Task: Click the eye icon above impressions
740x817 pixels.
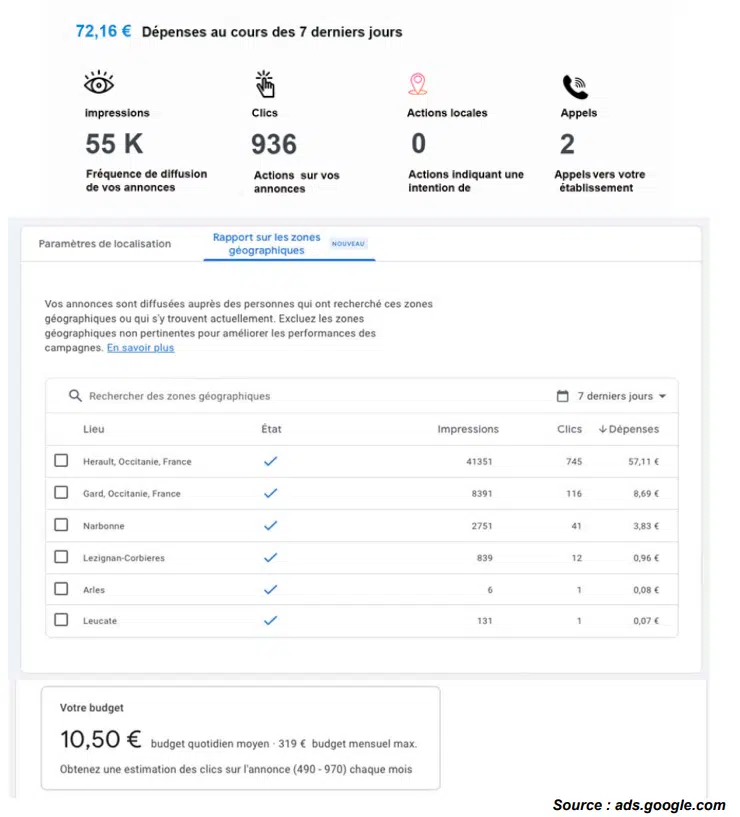Action: 99,84
